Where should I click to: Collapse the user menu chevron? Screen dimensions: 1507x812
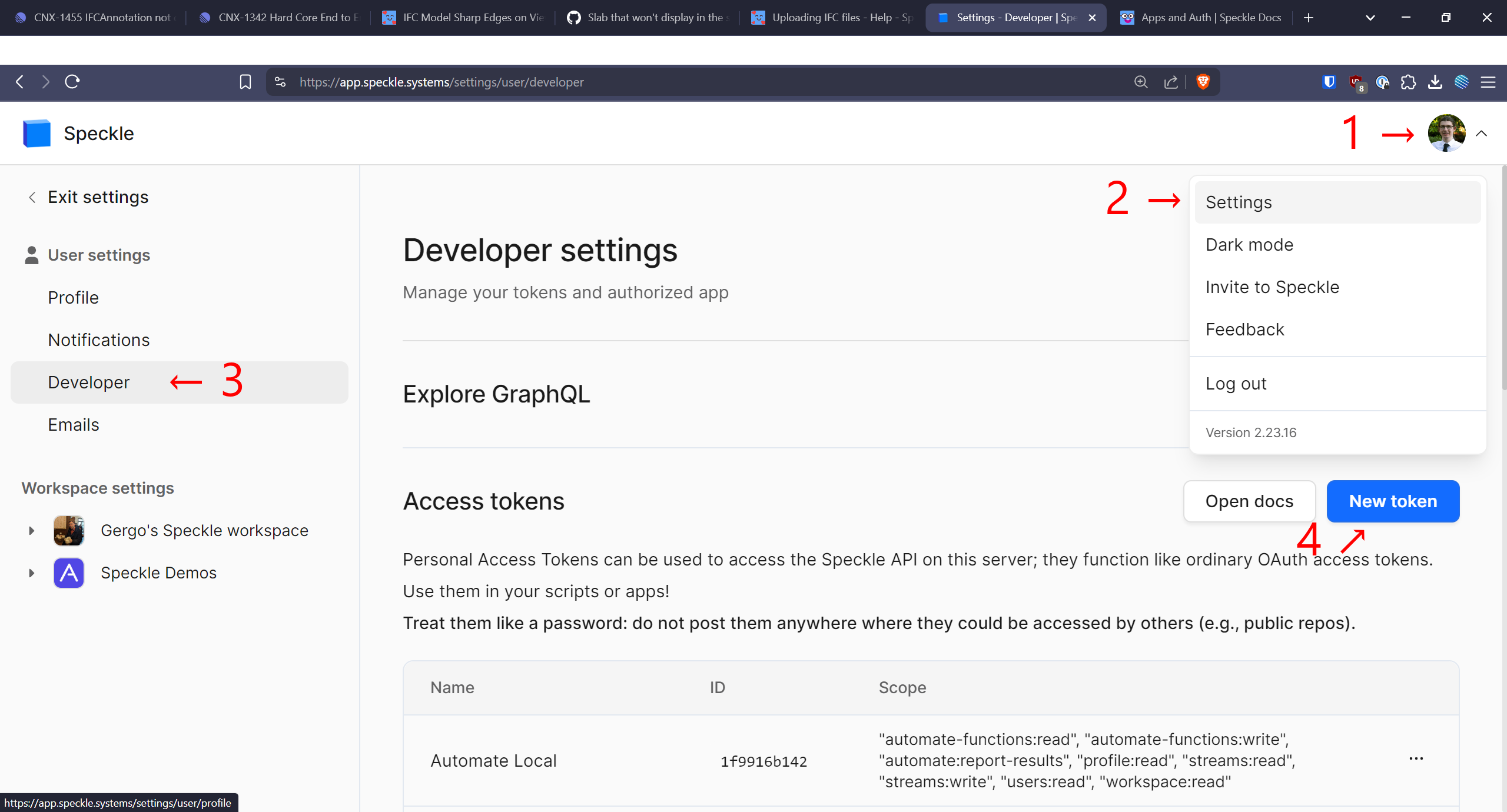(x=1481, y=134)
